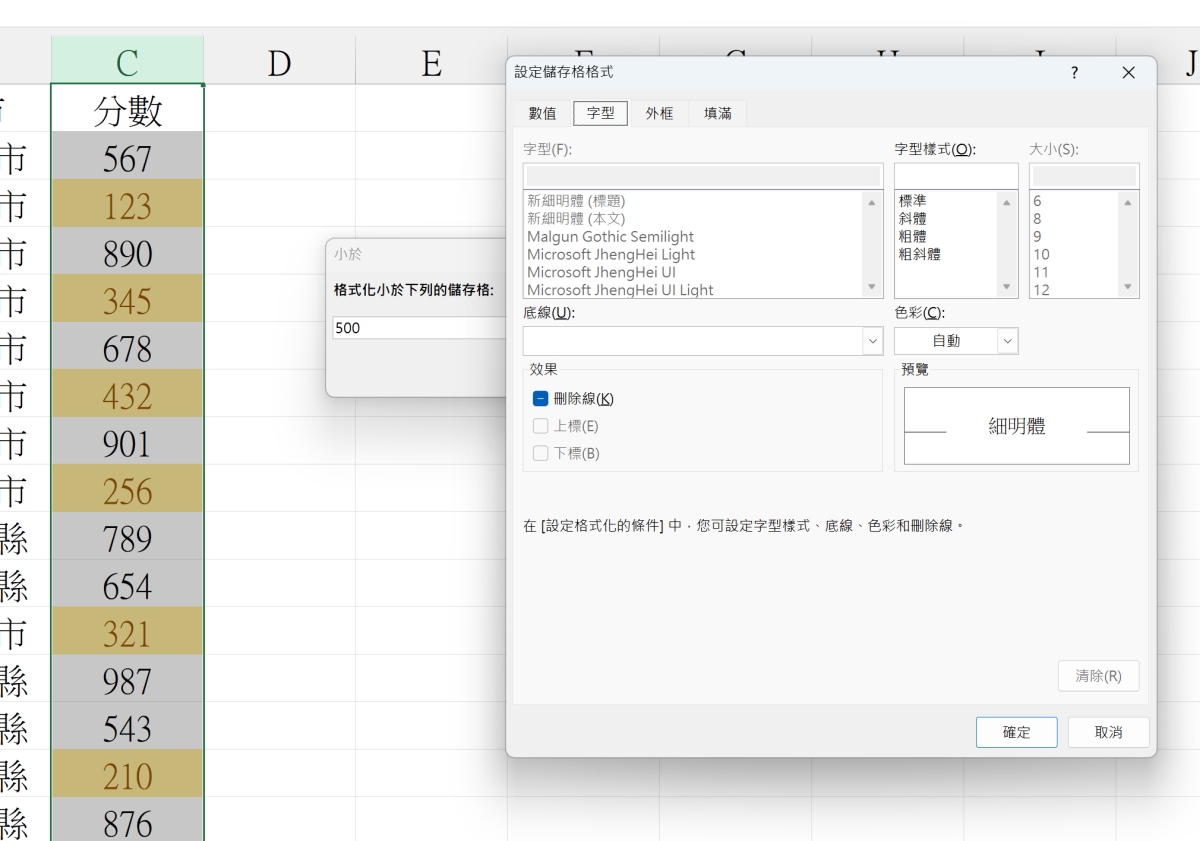Open the 色彩 color dropdown arrow
The height and width of the screenshot is (841, 1200).
pos(1007,341)
